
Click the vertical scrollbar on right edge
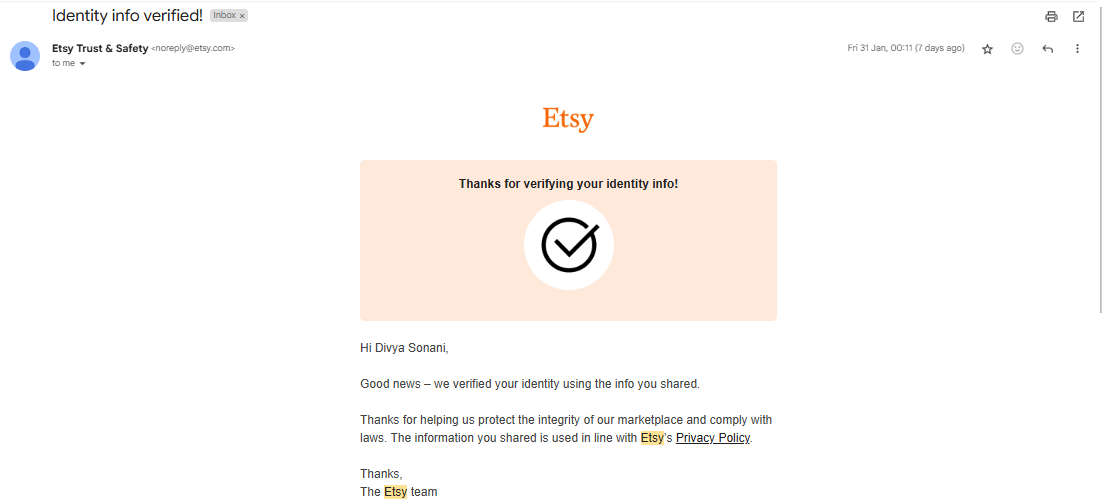(1098, 155)
